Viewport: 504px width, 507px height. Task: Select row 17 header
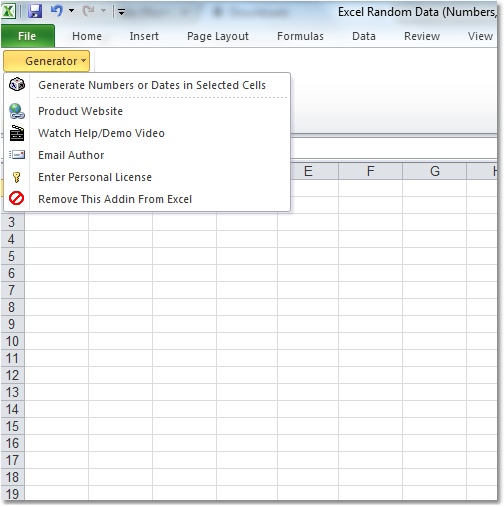pos(12,460)
